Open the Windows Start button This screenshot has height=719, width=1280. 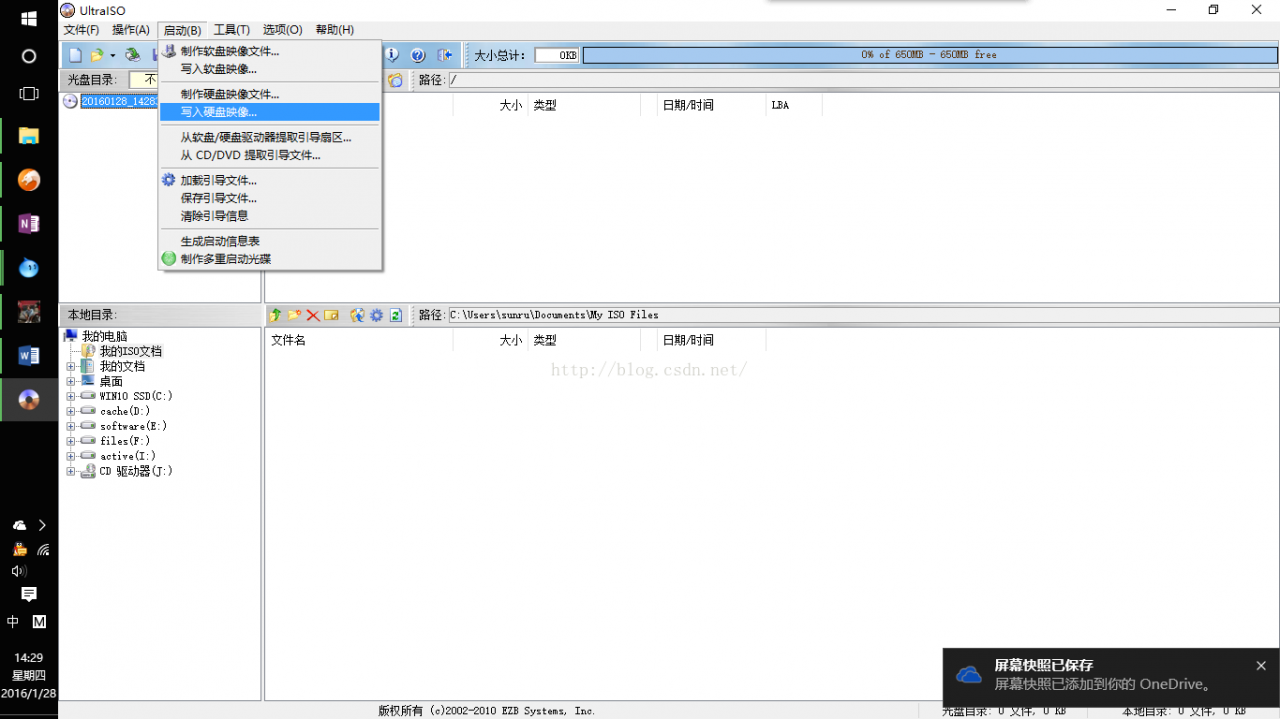click(29, 19)
